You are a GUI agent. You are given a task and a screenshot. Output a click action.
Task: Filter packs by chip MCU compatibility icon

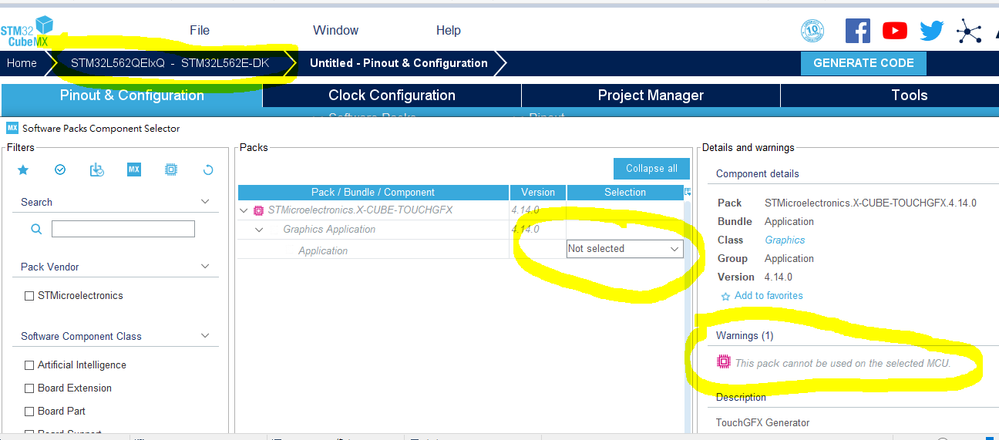(171, 169)
